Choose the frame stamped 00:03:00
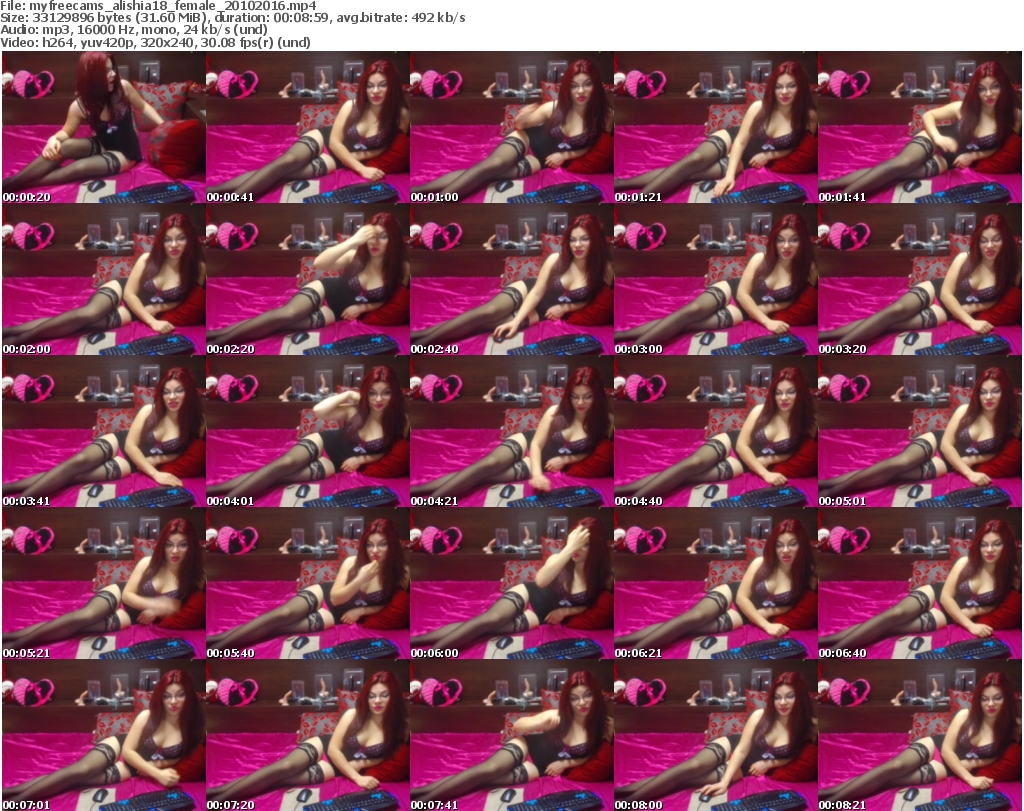Image resolution: width=1024 pixels, height=811 pixels. [716, 279]
